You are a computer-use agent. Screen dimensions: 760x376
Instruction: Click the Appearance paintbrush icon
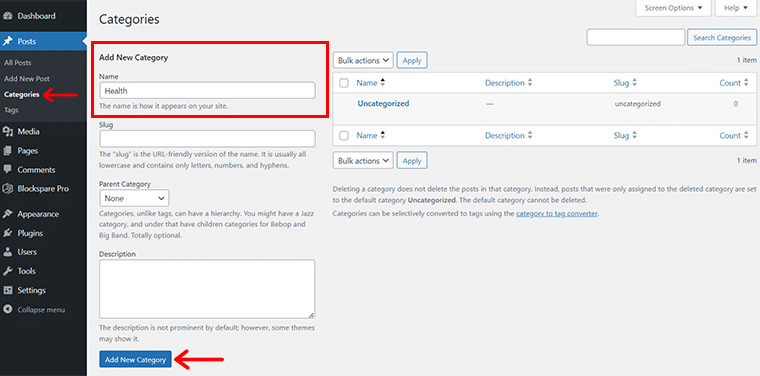tap(7, 214)
